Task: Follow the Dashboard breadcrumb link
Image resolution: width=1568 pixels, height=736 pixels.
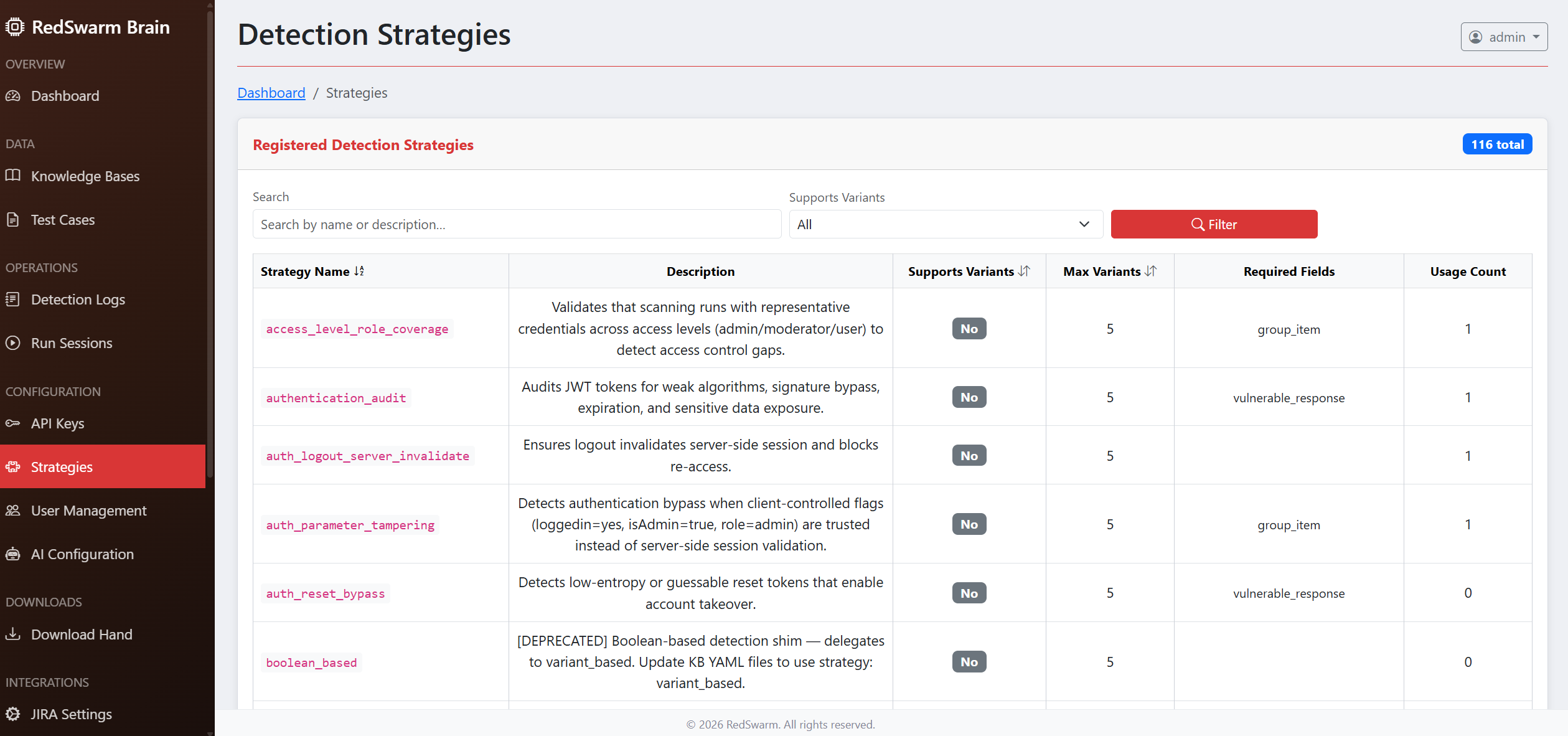Action: (x=271, y=93)
